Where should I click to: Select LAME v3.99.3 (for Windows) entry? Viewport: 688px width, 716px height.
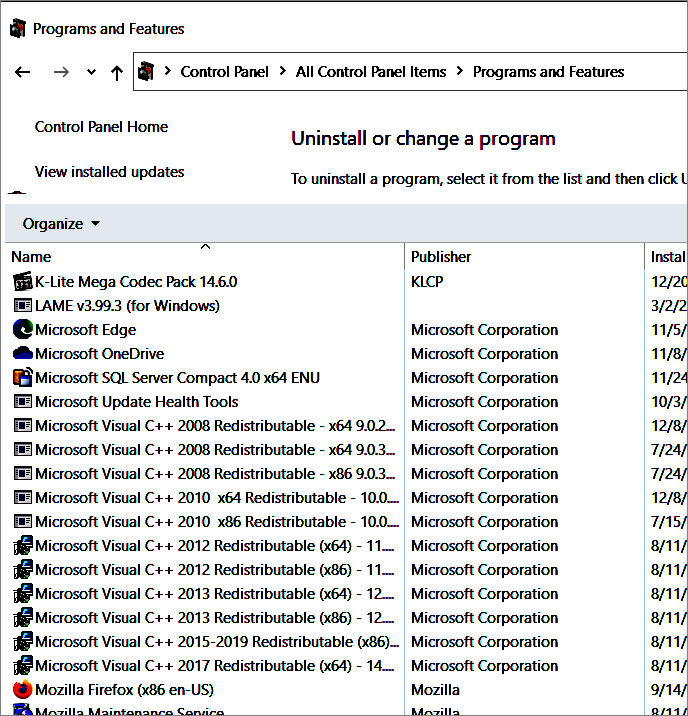(127, 305)
